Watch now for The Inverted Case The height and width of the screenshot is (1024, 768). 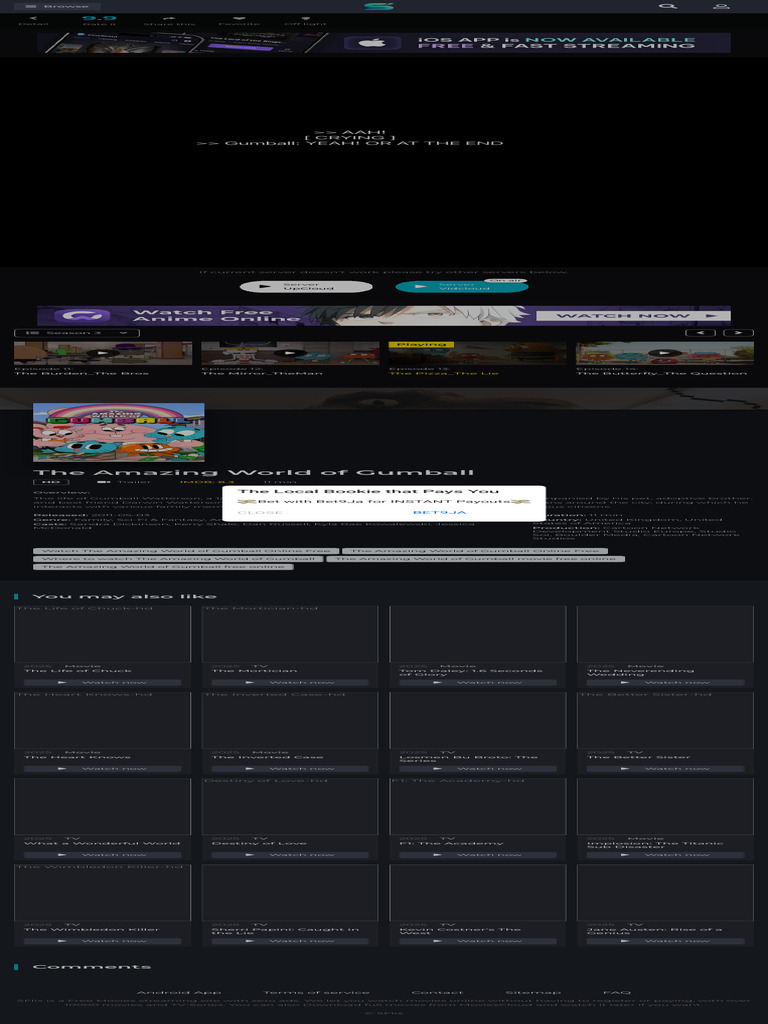pos(290,769)
